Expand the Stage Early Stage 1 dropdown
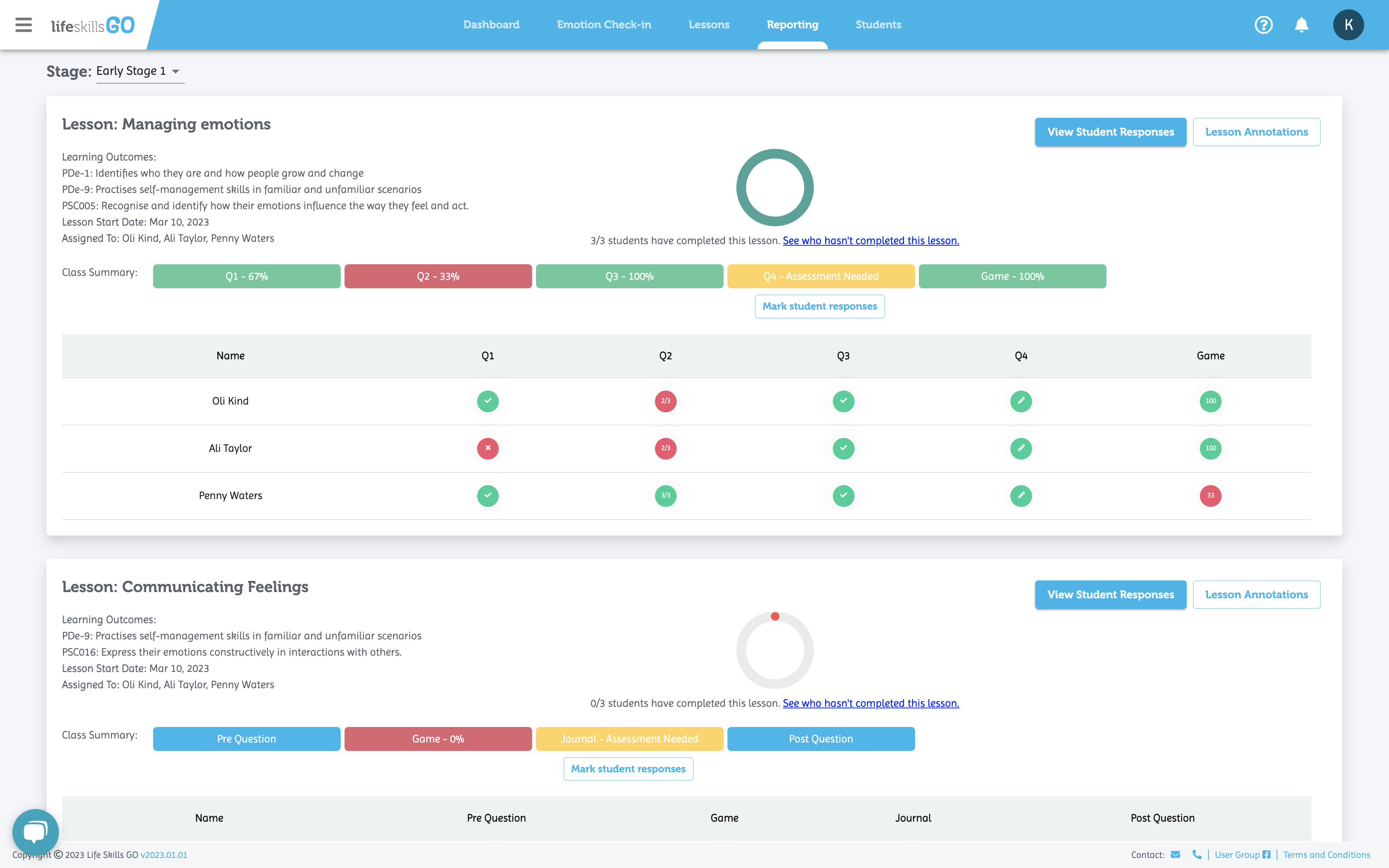Viewport: 1389px width, 868px height. [x=140, y=71]
